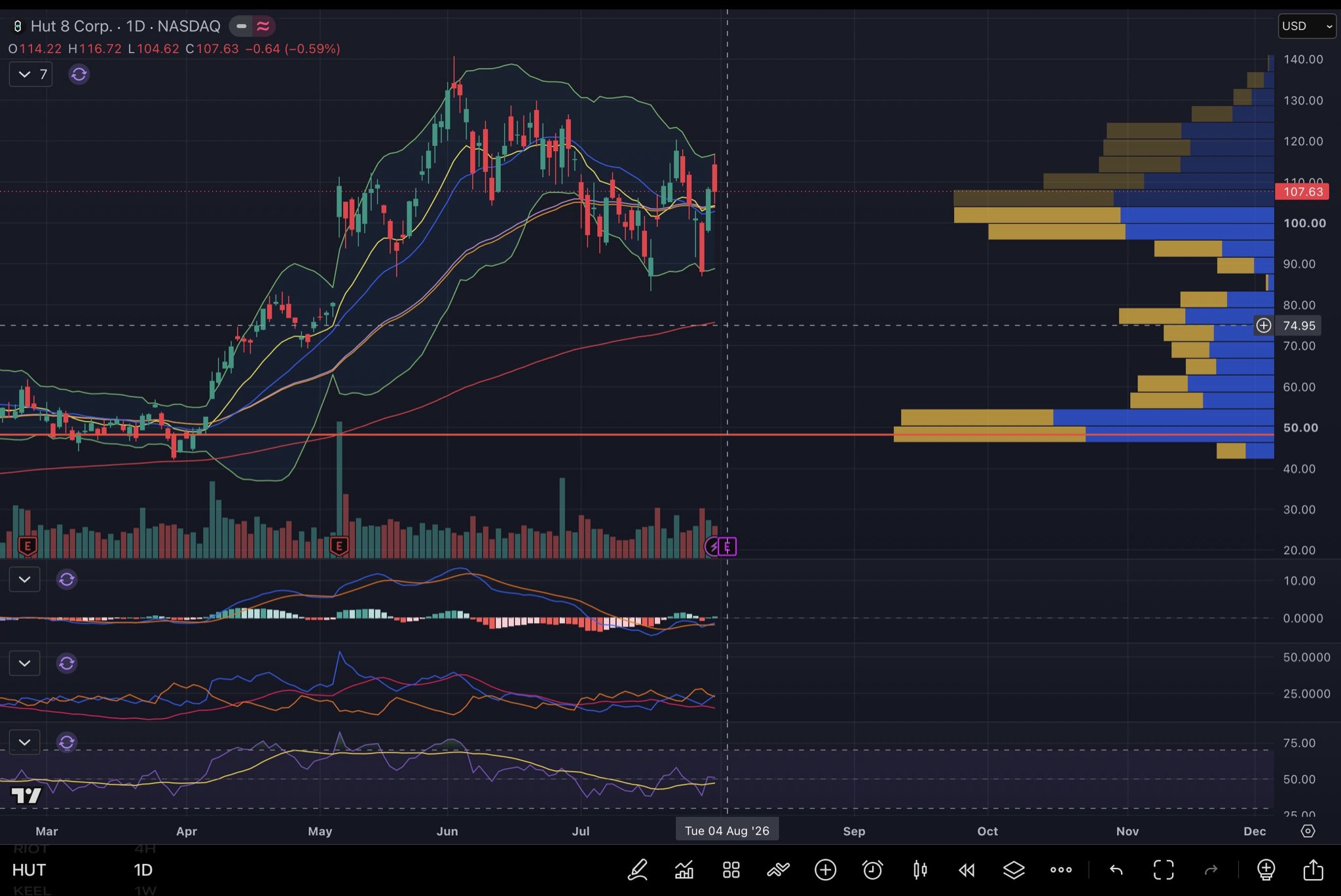Expand the DMI pane legend chevron
This screenshot has height=896, width=1341.
click(25, 664)
